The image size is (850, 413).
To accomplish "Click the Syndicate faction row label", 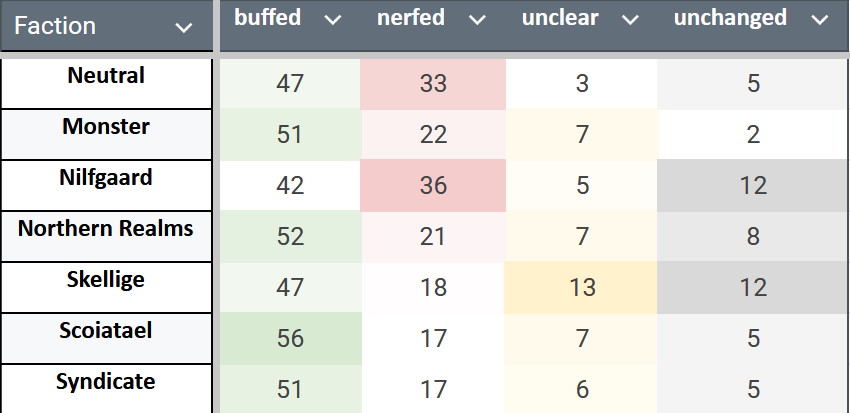I will click(106, 382).
